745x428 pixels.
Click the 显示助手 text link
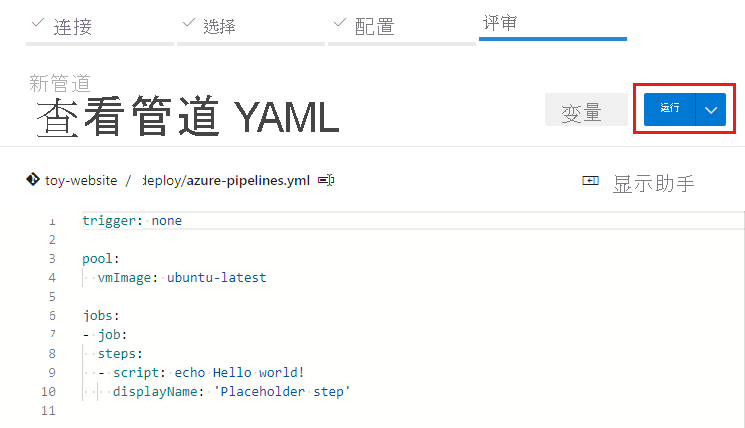coord(653,183)
